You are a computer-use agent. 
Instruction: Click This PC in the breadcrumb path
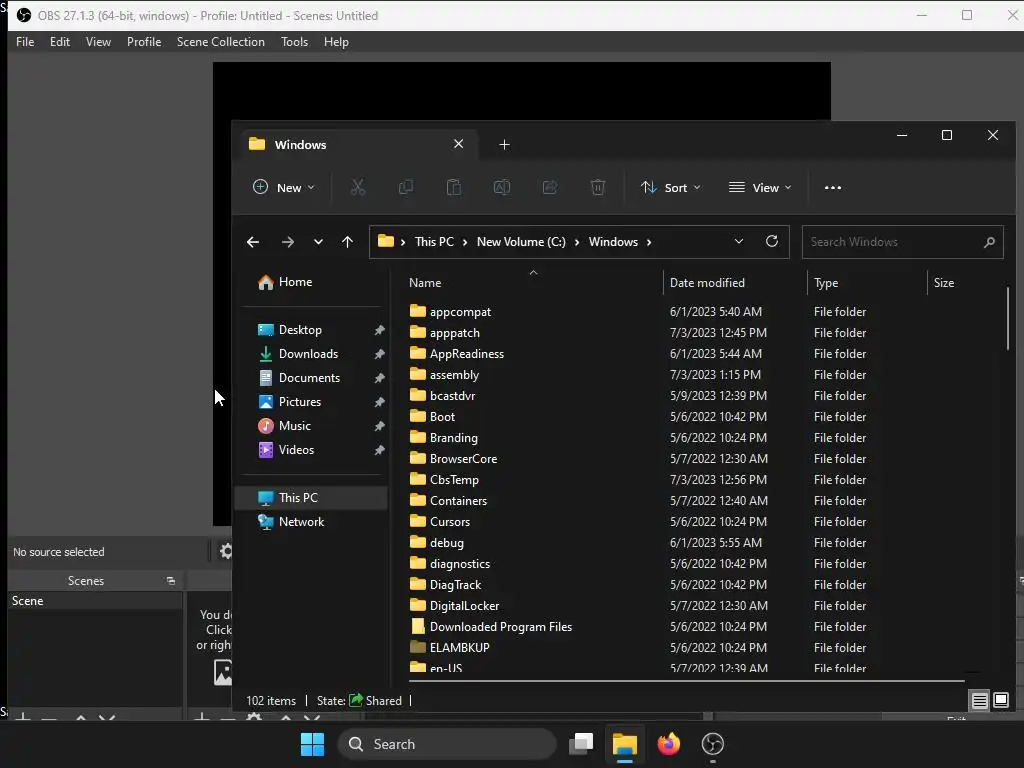pyautogui.click(x=434, y=242)
